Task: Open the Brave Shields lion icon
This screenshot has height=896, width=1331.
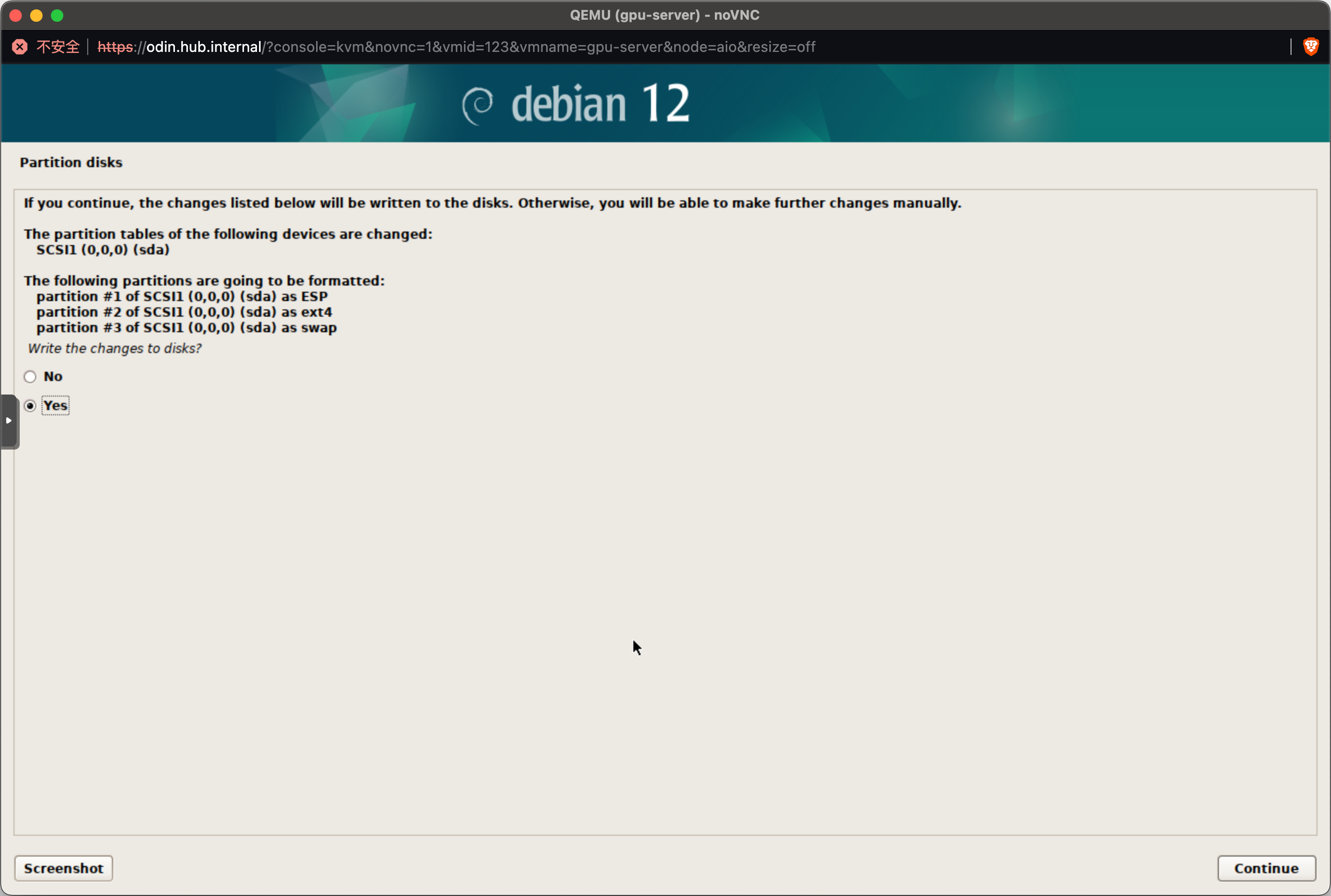Action: tap(1311, 46)
